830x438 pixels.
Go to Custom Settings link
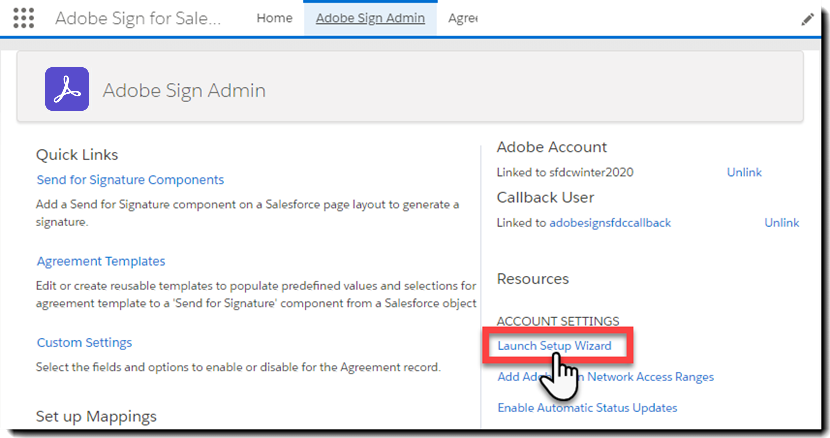click(84, 342)
